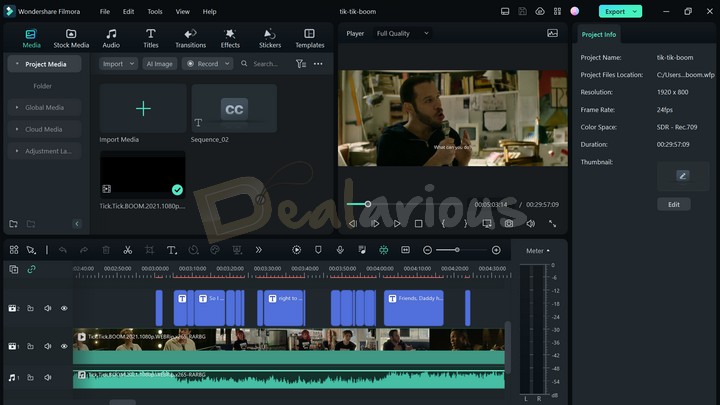This screenshot has height=405, width=720.
Task: Collapse the media sidebar with arrow
Action: [77, 224]
